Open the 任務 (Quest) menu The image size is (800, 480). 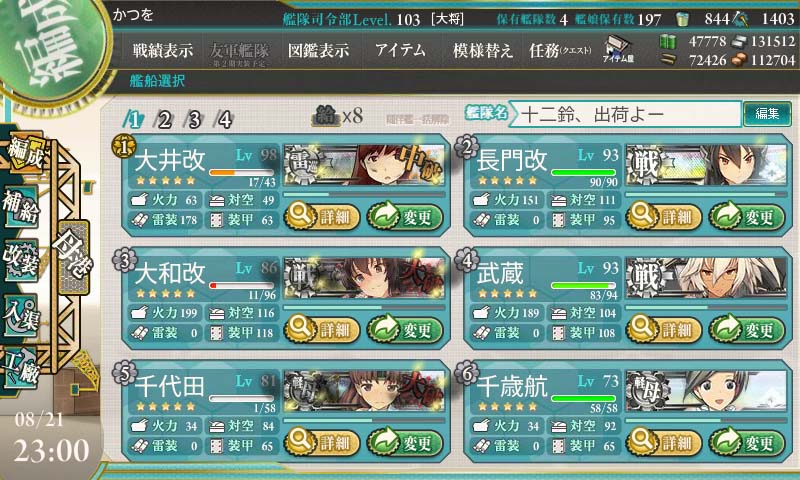click(x=560, y=50)
